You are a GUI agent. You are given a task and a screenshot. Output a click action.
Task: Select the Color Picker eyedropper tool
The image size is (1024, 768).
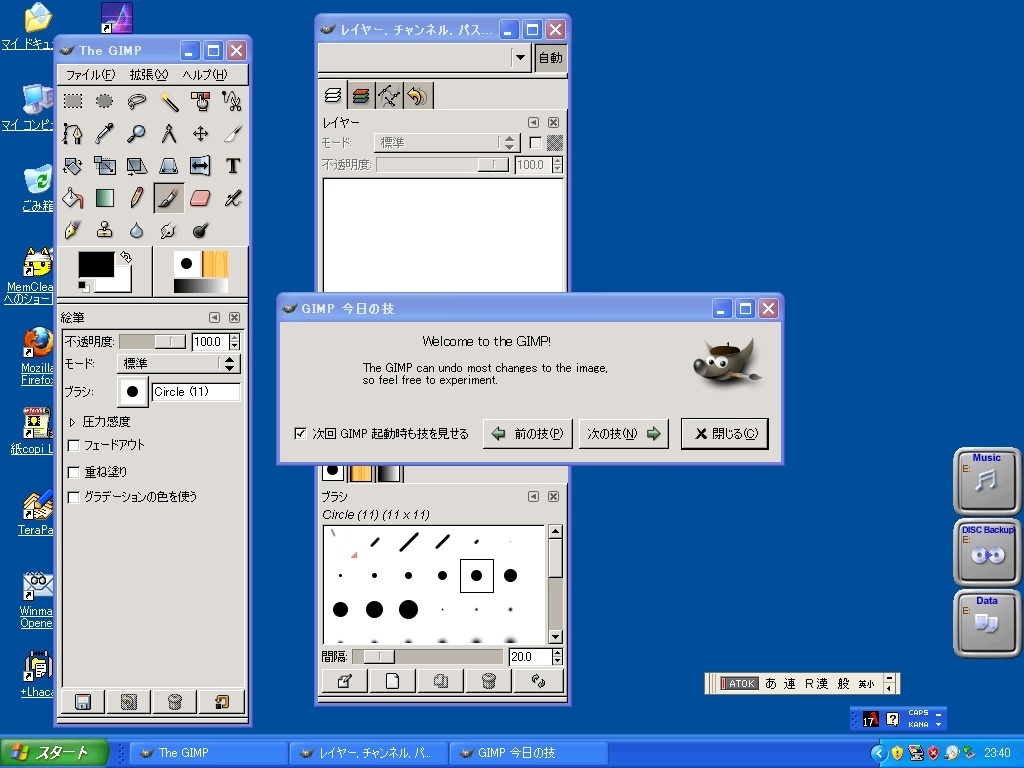(104, 133)
